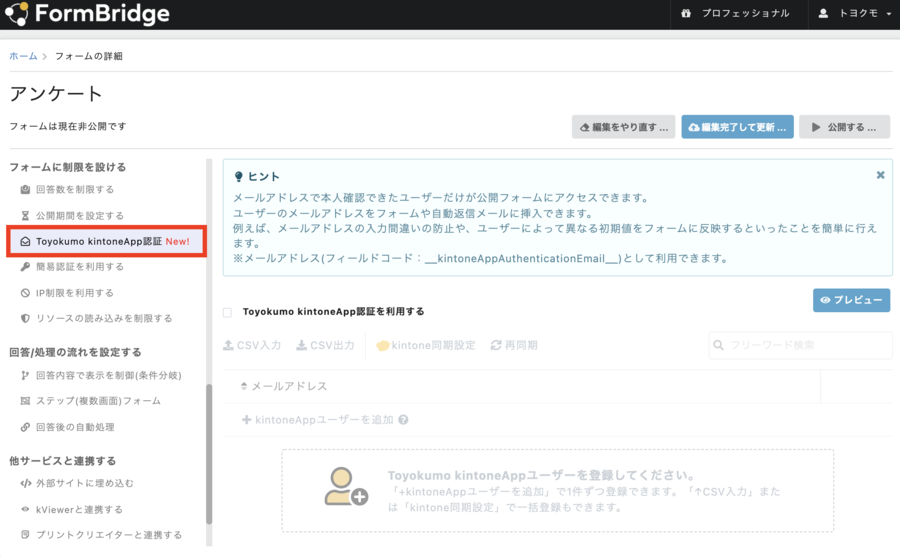Open kintone同期設定
The width and height of the screenshot is (900, 556).
pos(426,345)
